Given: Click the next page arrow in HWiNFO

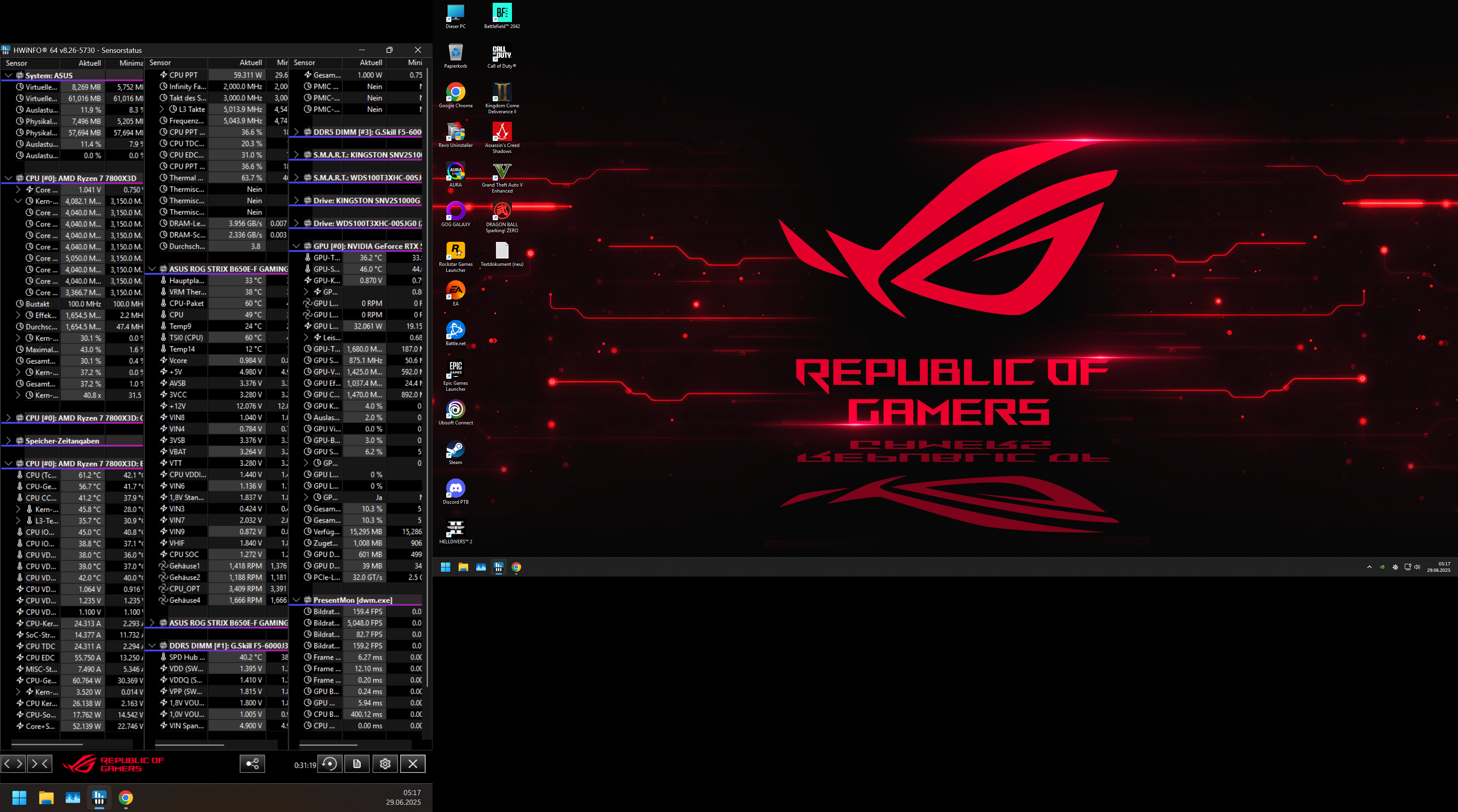Looking at the screenshot, I should (40, 763).
